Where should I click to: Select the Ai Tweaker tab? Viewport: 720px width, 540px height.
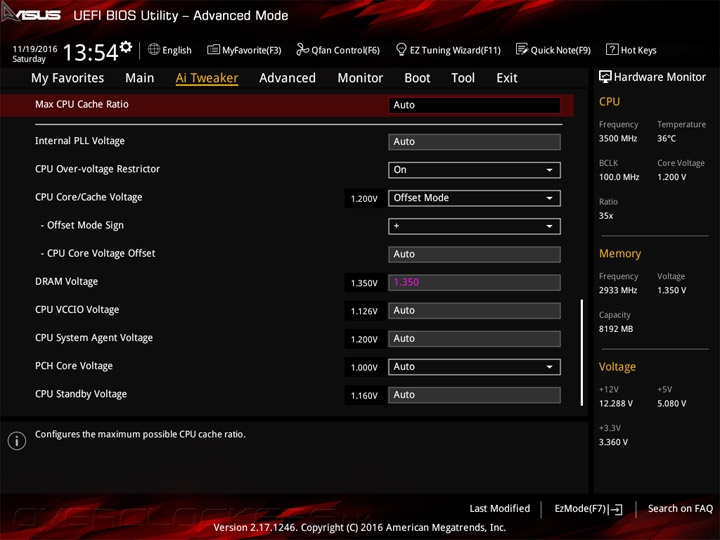pos(207,78)
